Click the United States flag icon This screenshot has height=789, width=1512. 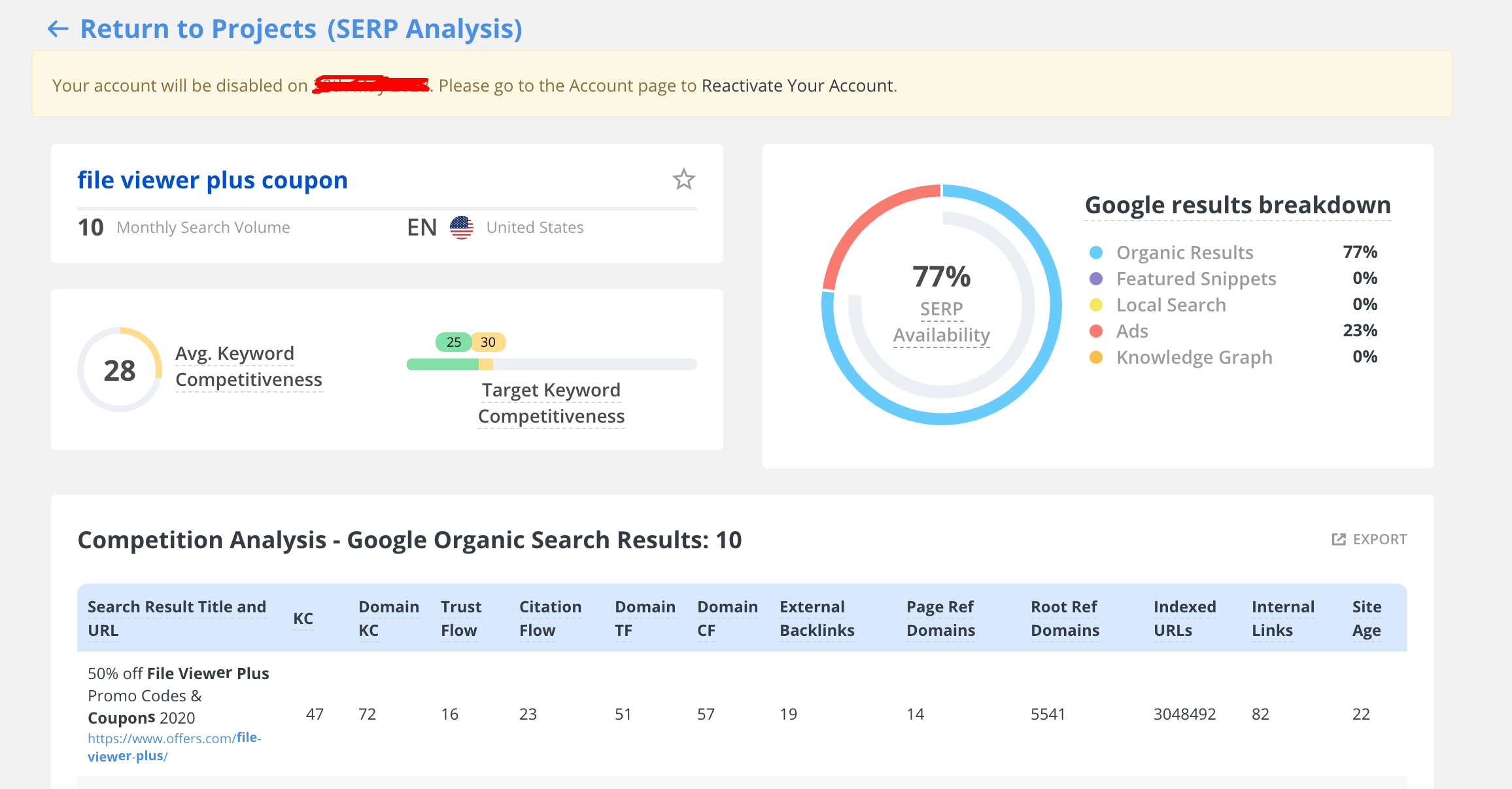tap(462, 228)
